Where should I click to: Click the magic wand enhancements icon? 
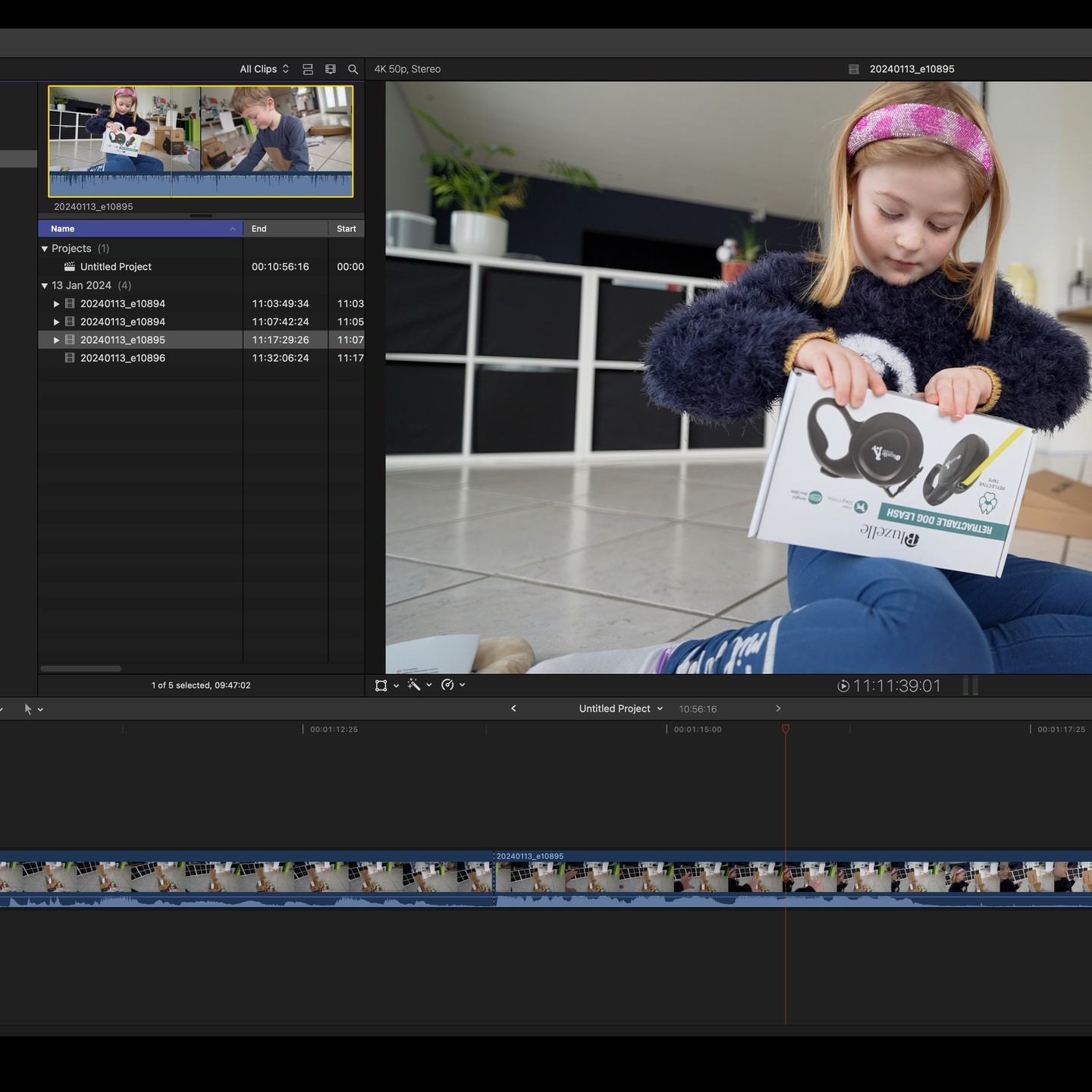413,685
